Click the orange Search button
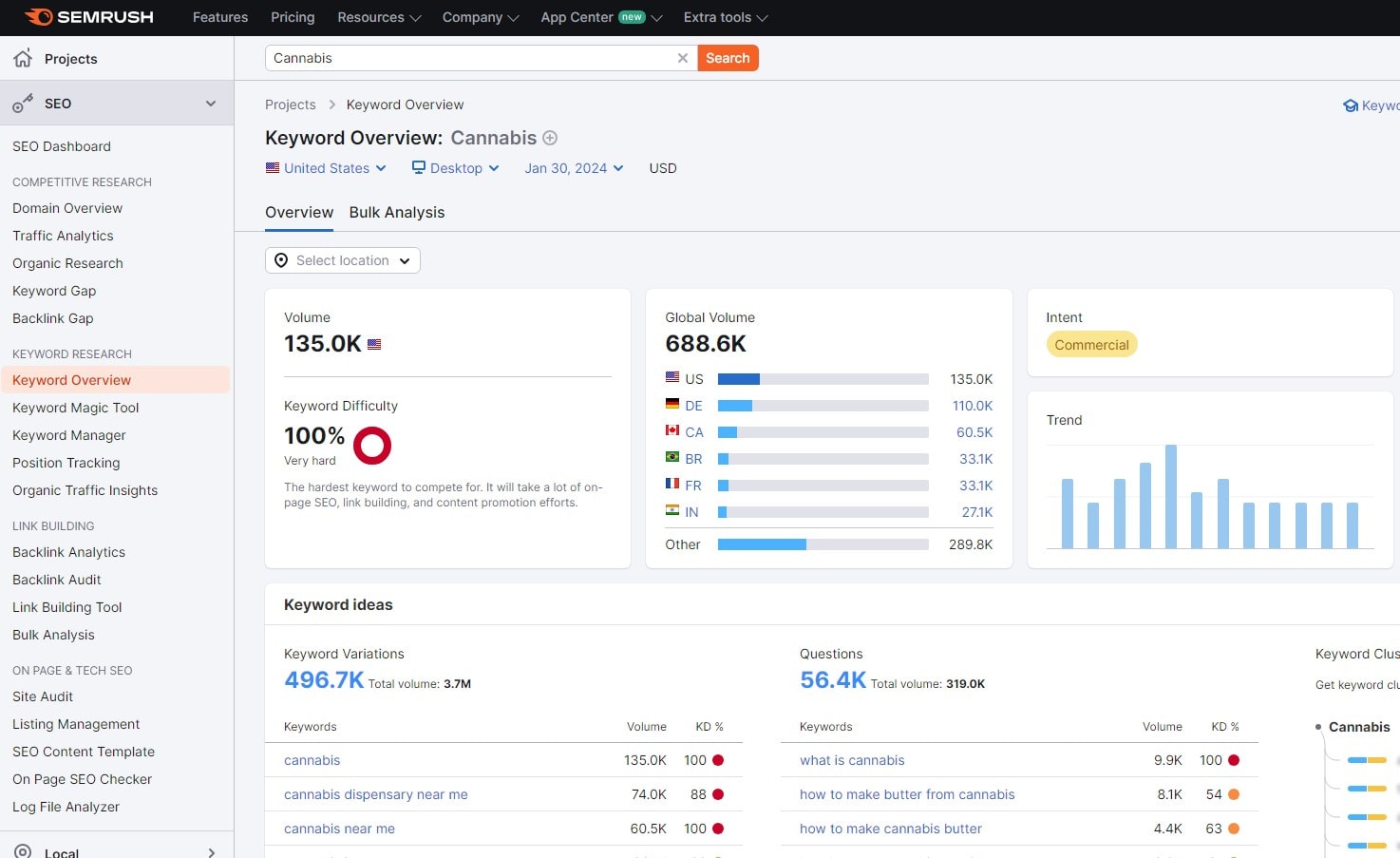 tap(728, 58)
